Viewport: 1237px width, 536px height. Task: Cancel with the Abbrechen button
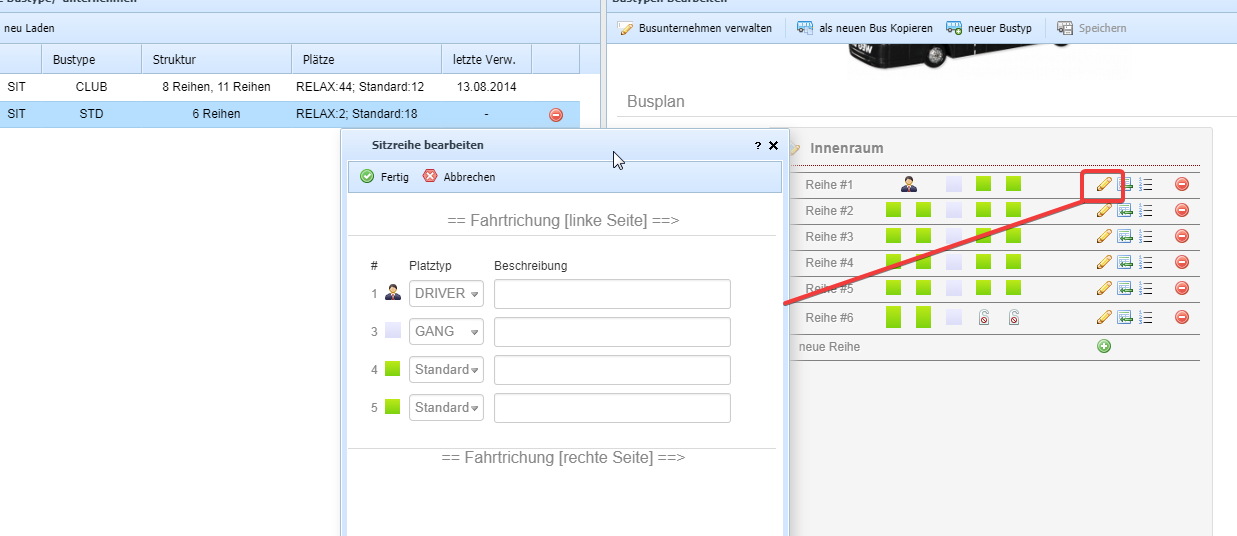click(x=459, y=177)
